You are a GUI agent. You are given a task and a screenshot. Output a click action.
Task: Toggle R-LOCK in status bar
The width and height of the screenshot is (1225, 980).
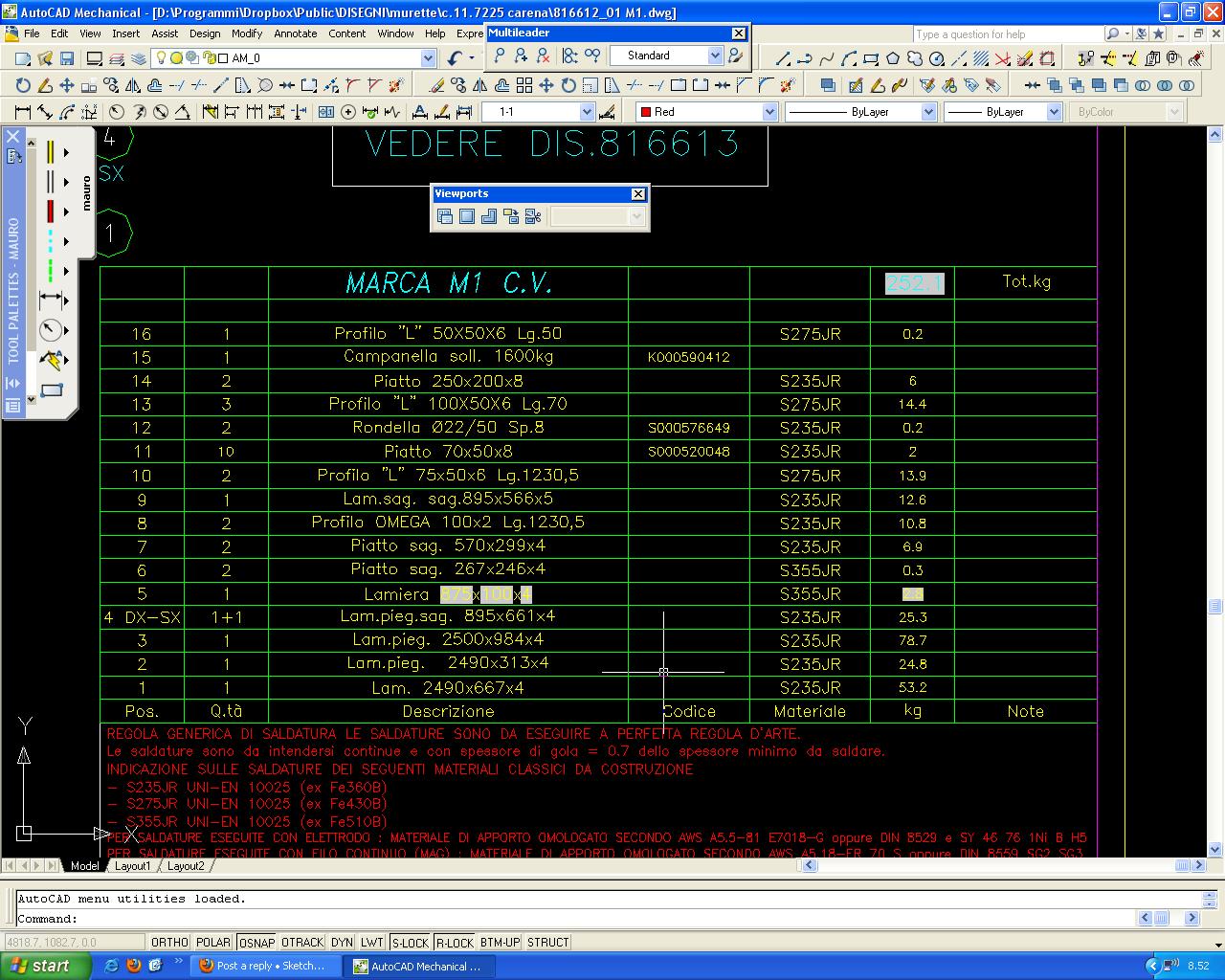pyautogui.click(x=455, y=943)
